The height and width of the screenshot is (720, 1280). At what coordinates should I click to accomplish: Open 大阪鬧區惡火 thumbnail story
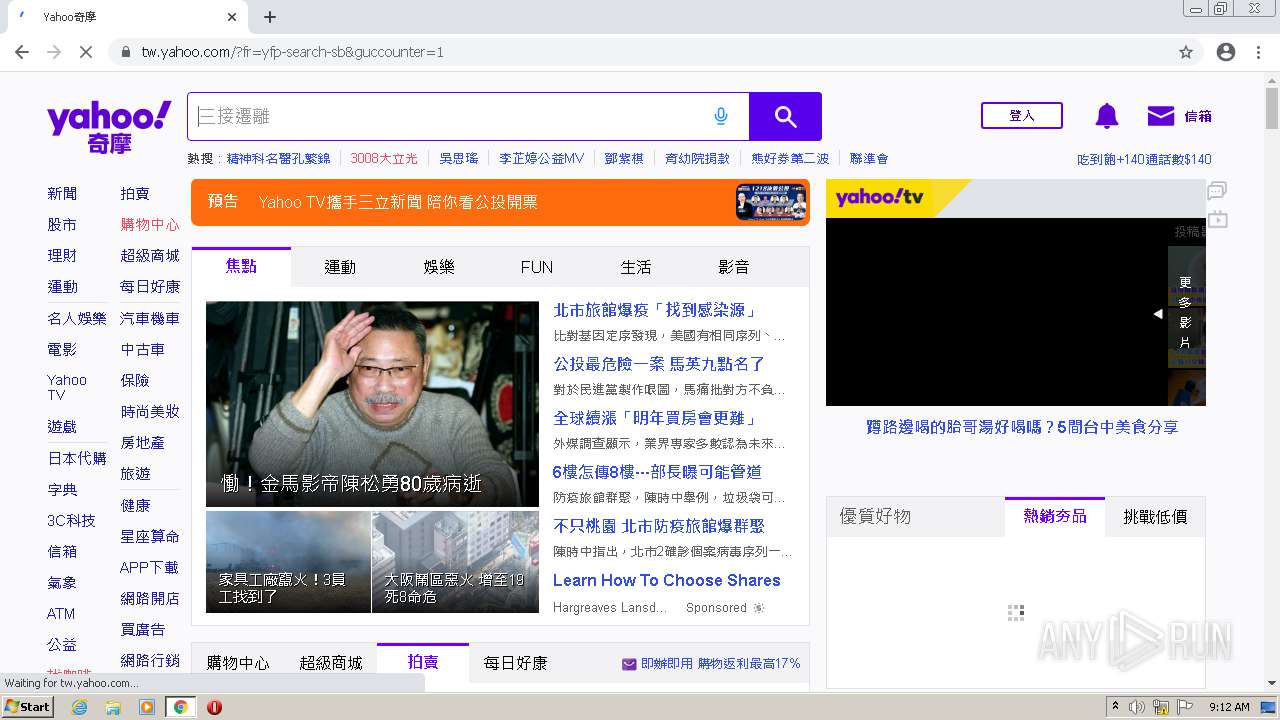point(455,562)
